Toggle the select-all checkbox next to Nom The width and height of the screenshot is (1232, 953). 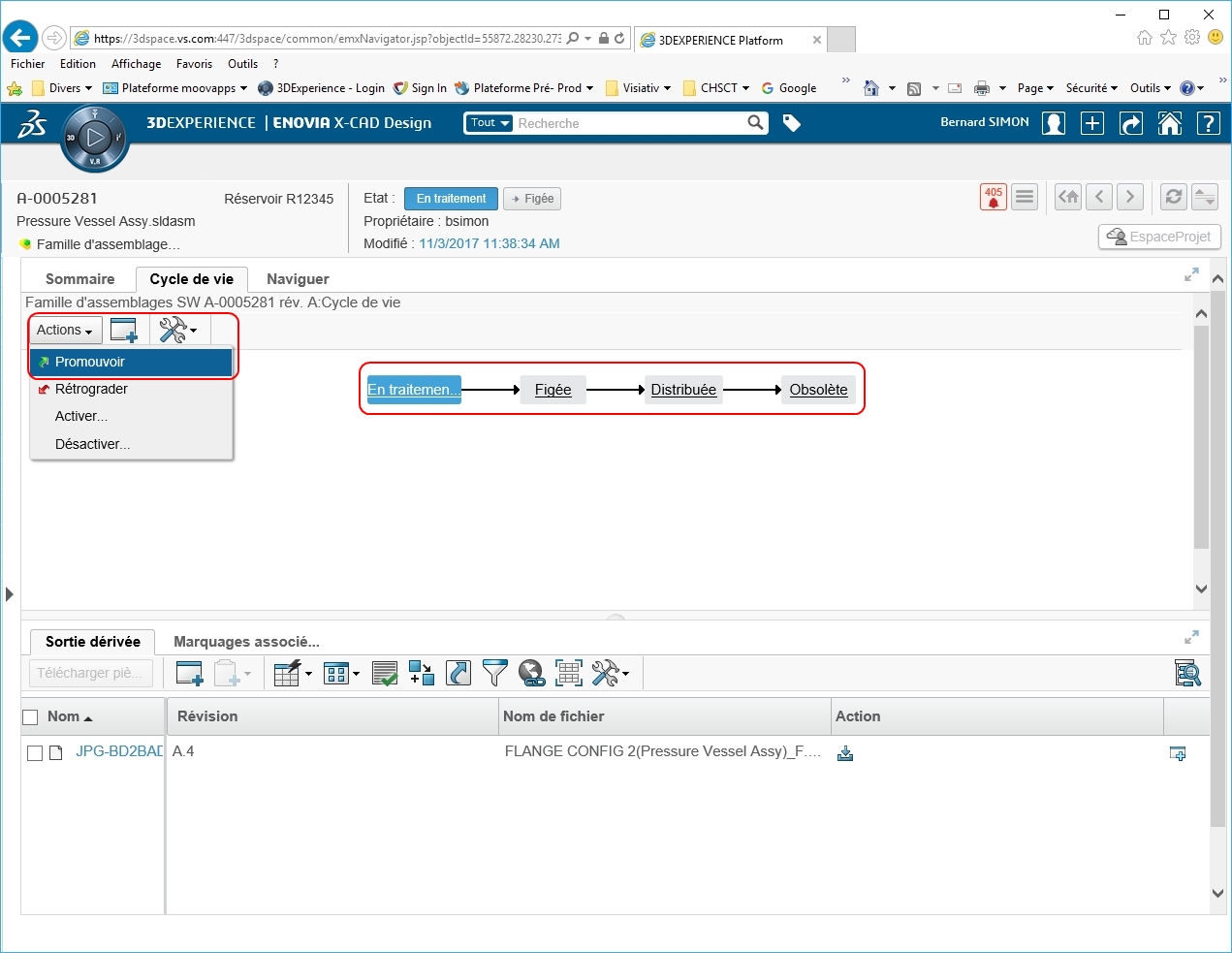[30, 717]
